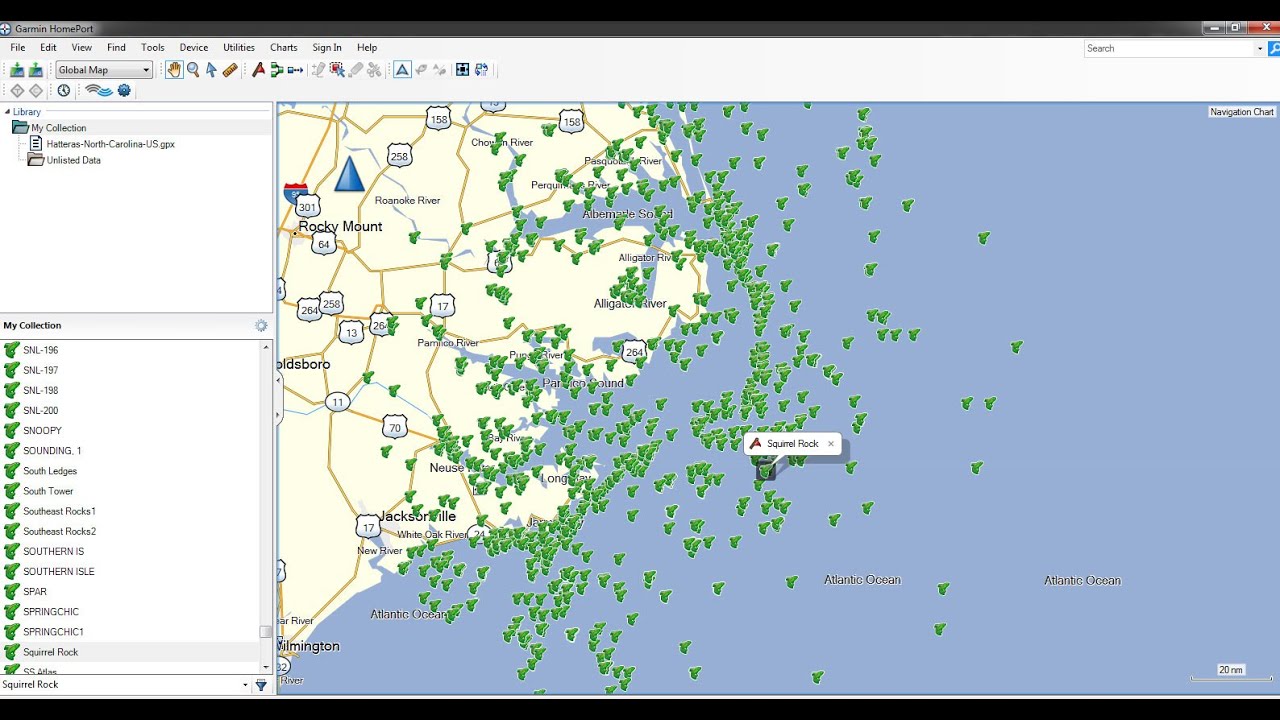Close the Squirrel Rock map popup
1280x720 pixels.
[830, 444]
